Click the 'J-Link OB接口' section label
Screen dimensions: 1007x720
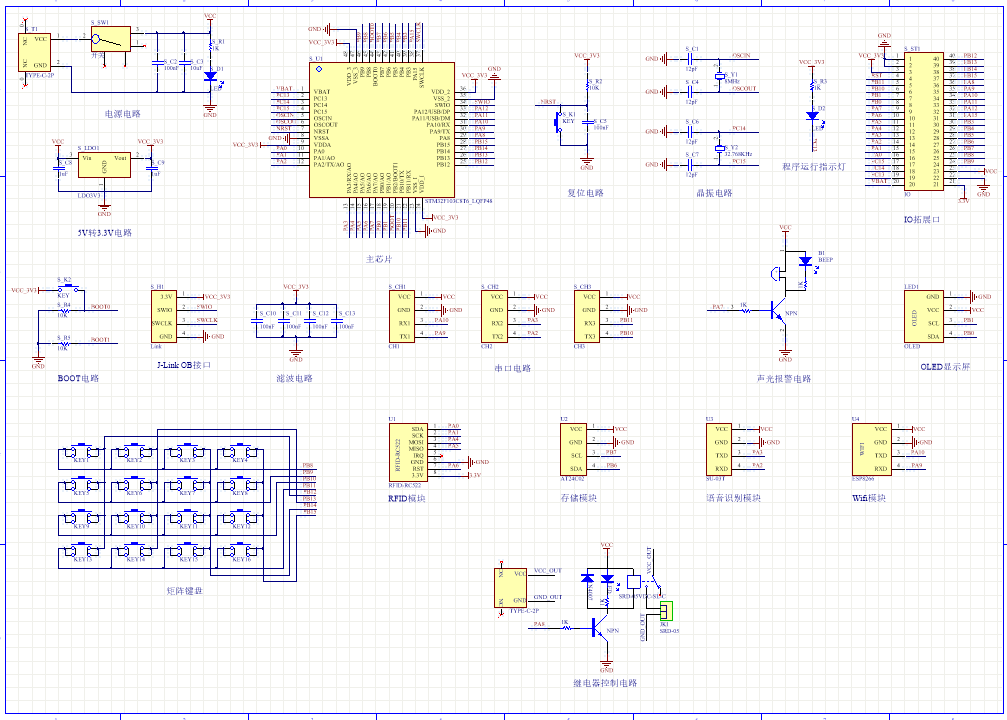coord(184,365)
